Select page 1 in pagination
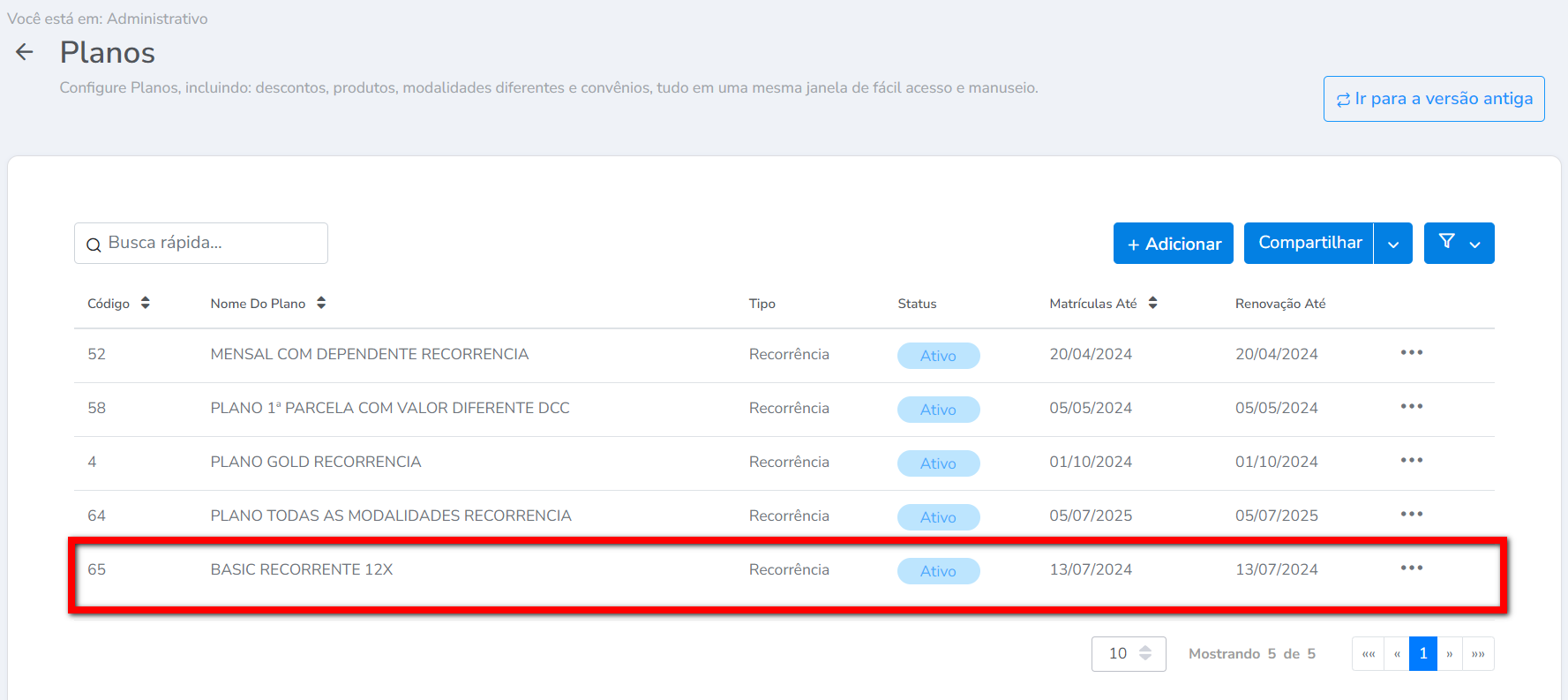Image resolution: width=1568 pixels, height=700 pixels. tap(1422, 654)
